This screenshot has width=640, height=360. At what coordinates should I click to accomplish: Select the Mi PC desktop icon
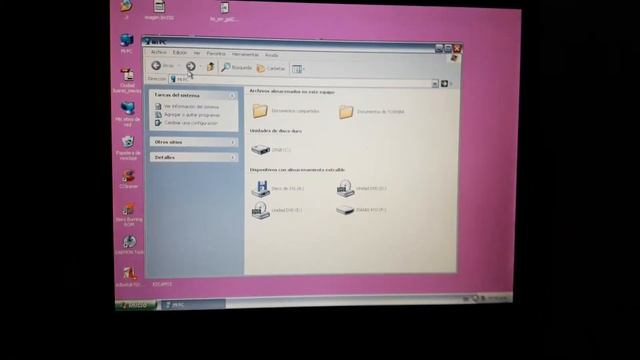[127, 44]
